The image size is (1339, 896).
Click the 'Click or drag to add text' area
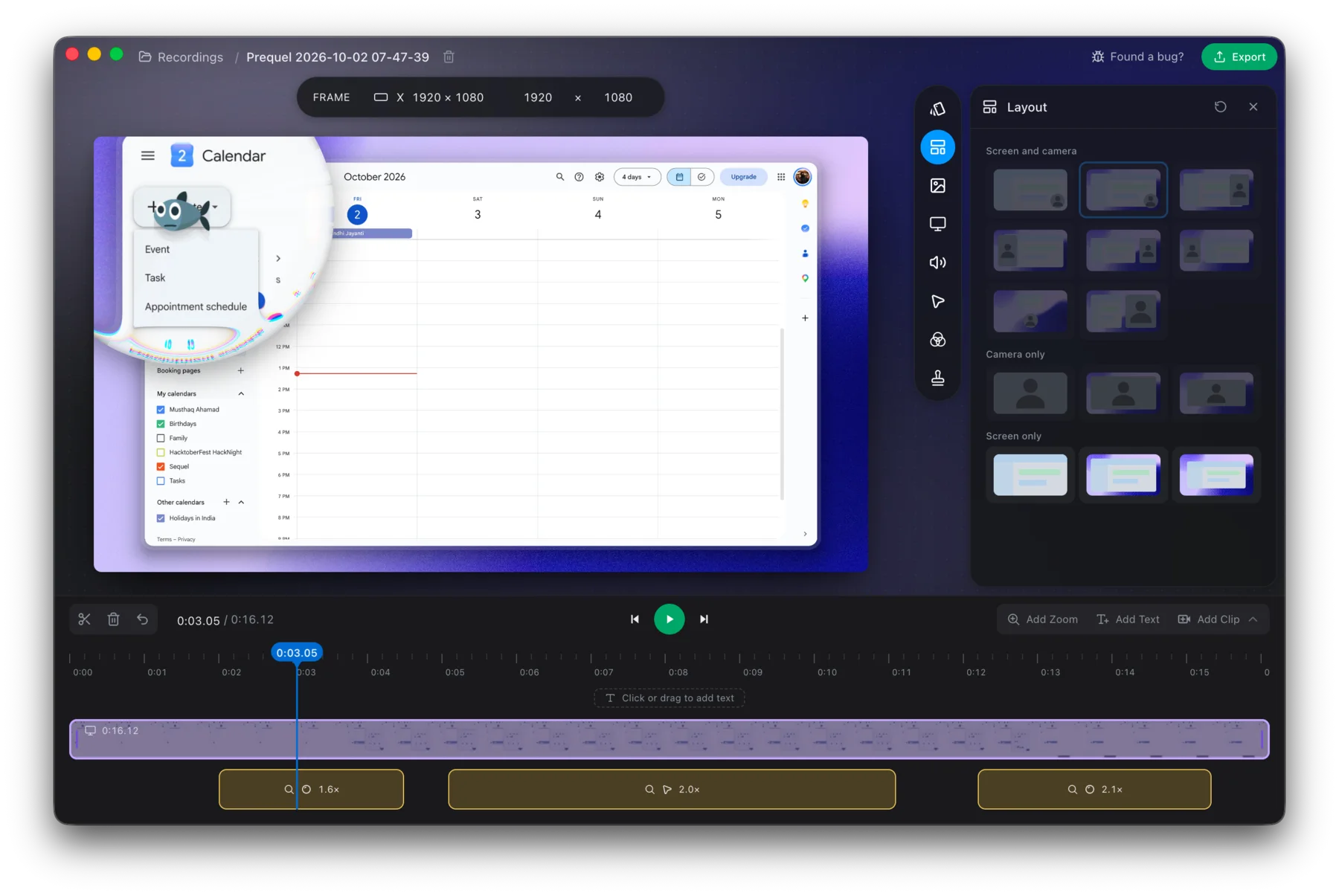coord(669,698)
